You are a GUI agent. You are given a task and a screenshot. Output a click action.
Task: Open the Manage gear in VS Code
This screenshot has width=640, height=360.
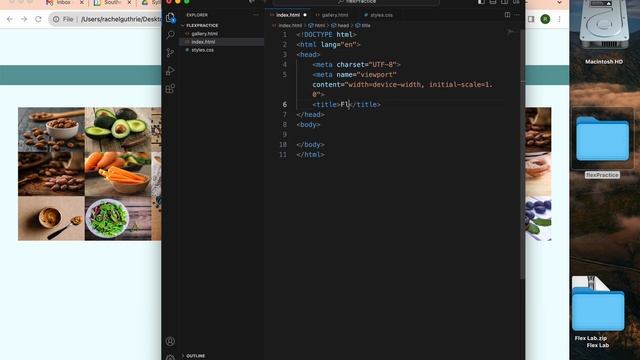coord(170,357)
